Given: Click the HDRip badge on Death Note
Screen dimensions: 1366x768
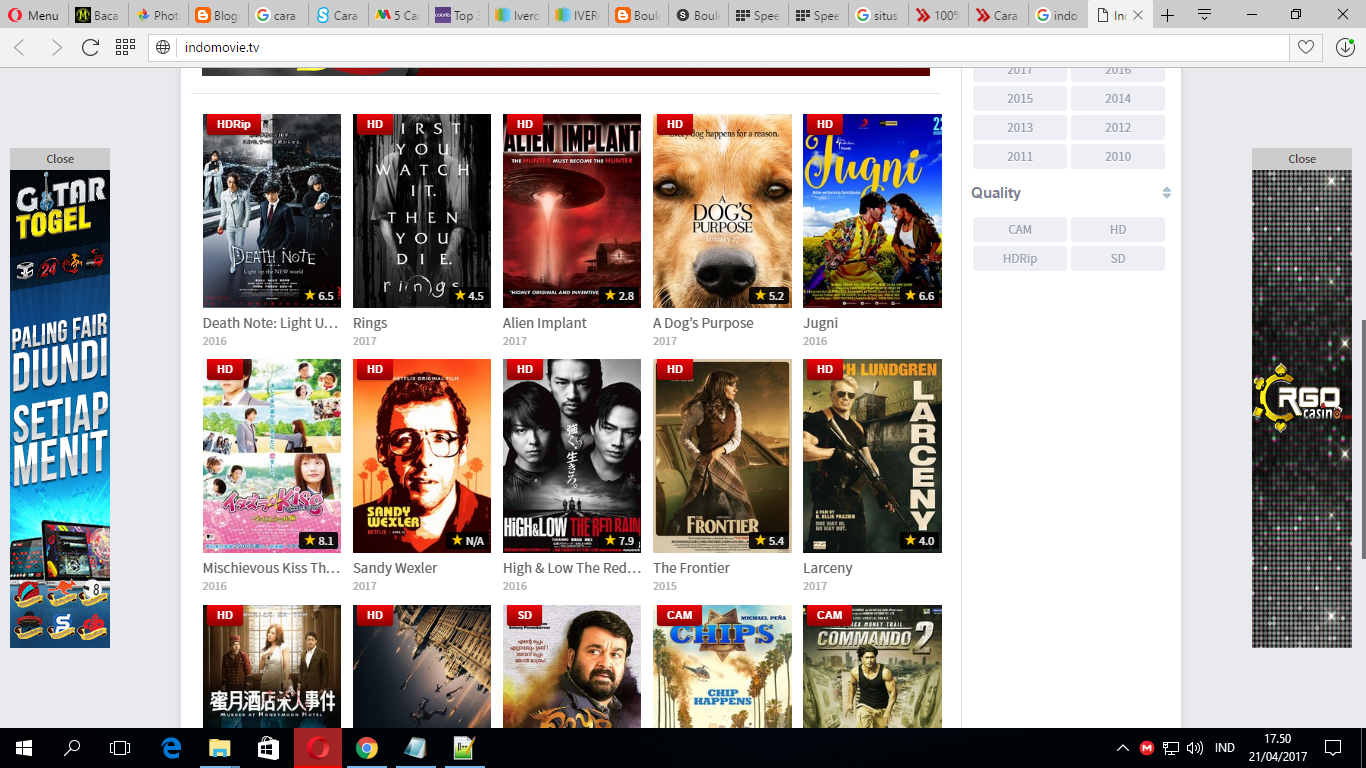Looking at the screenshot, I should click(233, 124).
